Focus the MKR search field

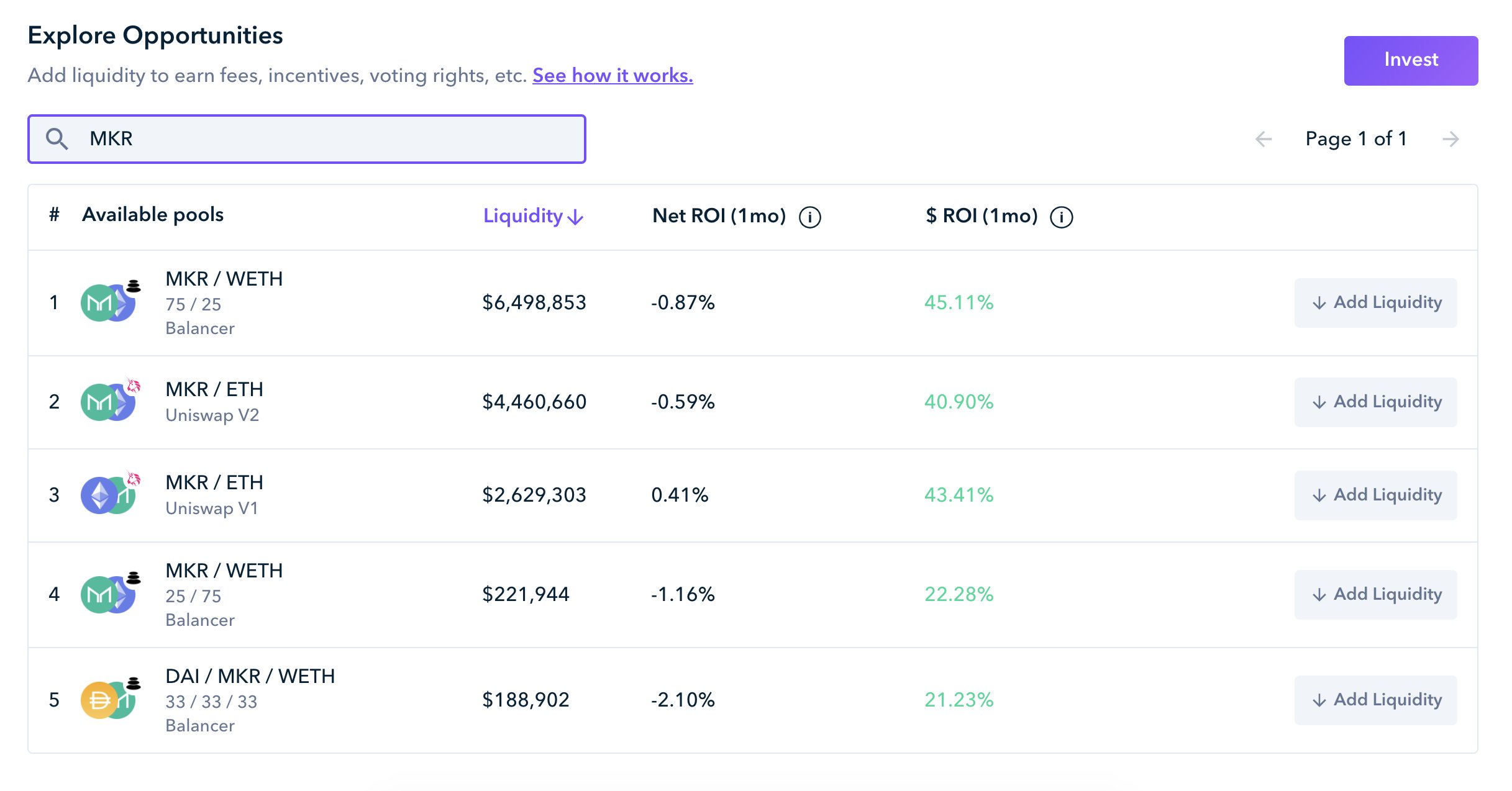click(x=306, y=138)
